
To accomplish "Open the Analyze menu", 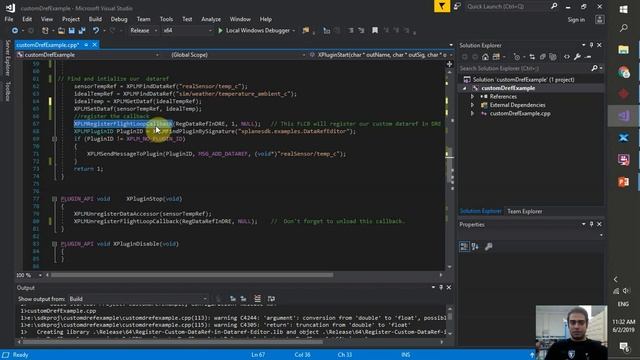I will point(211,19).
